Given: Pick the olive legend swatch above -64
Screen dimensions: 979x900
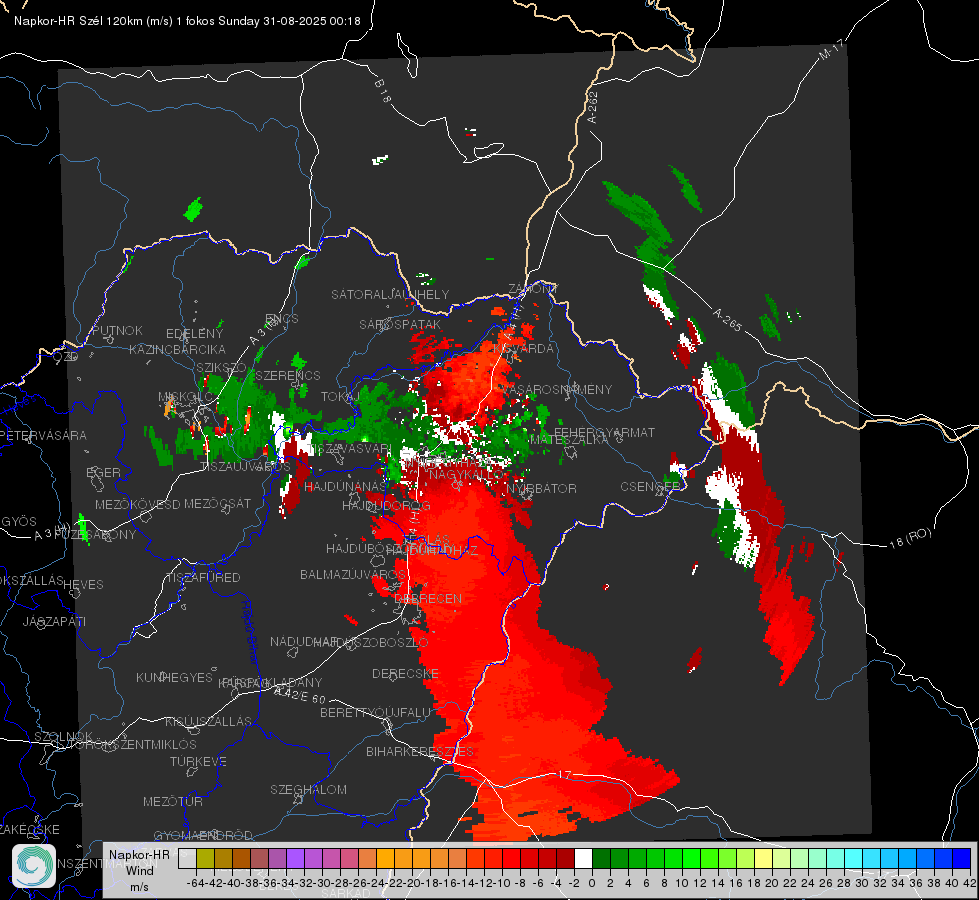Looking at the screenshot, I should click(x=205, y=859).
